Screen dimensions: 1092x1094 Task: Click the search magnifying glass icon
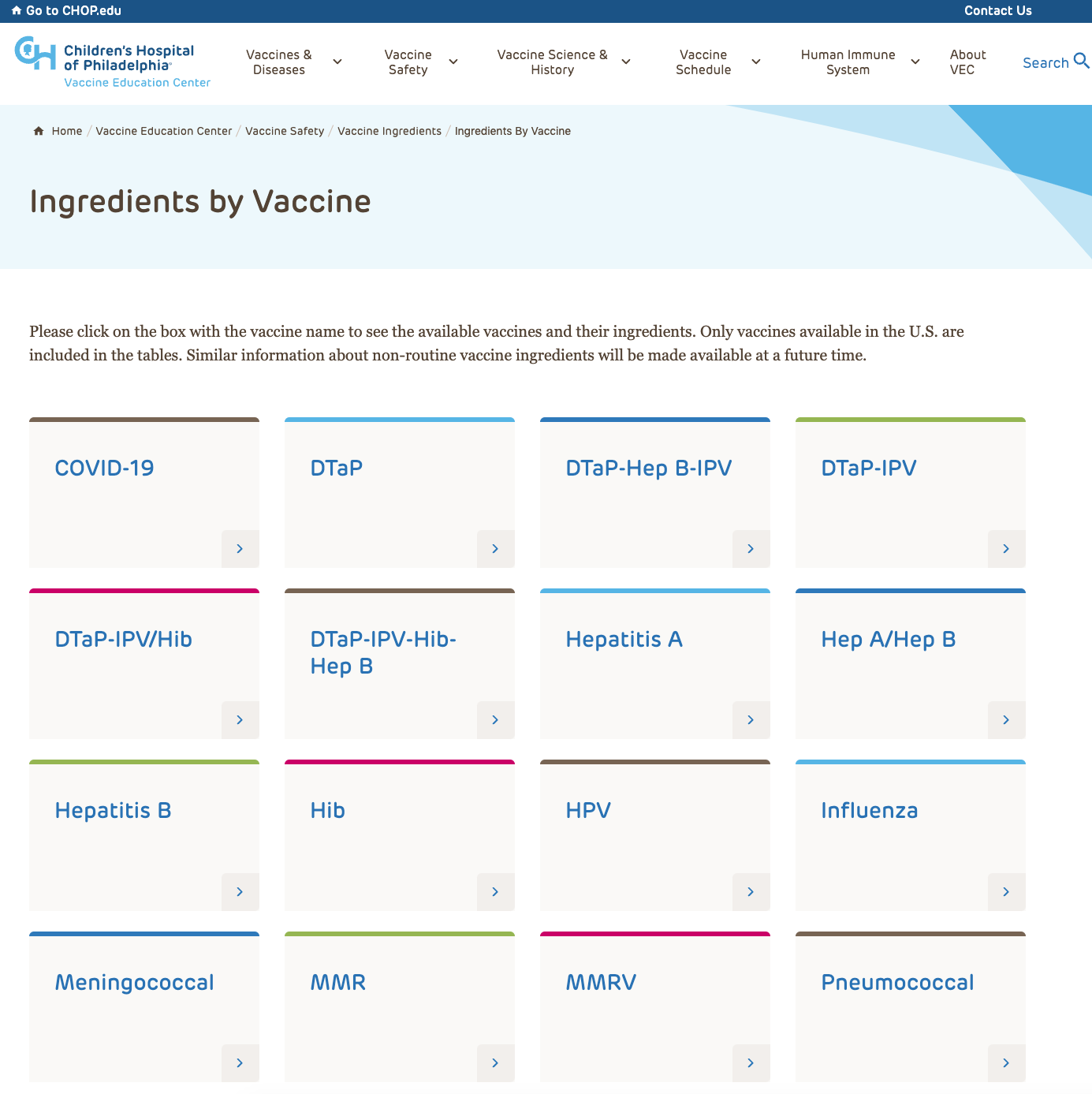click(x=1082, y=62)
